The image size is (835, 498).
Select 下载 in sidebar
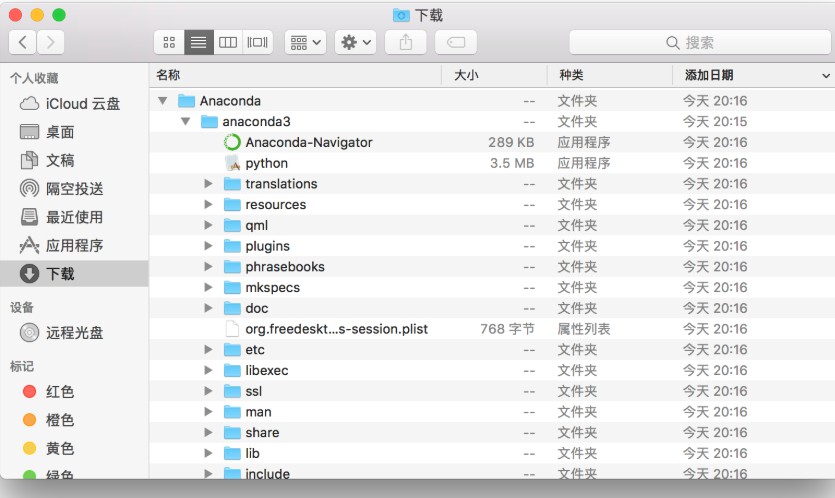point(74,274)
